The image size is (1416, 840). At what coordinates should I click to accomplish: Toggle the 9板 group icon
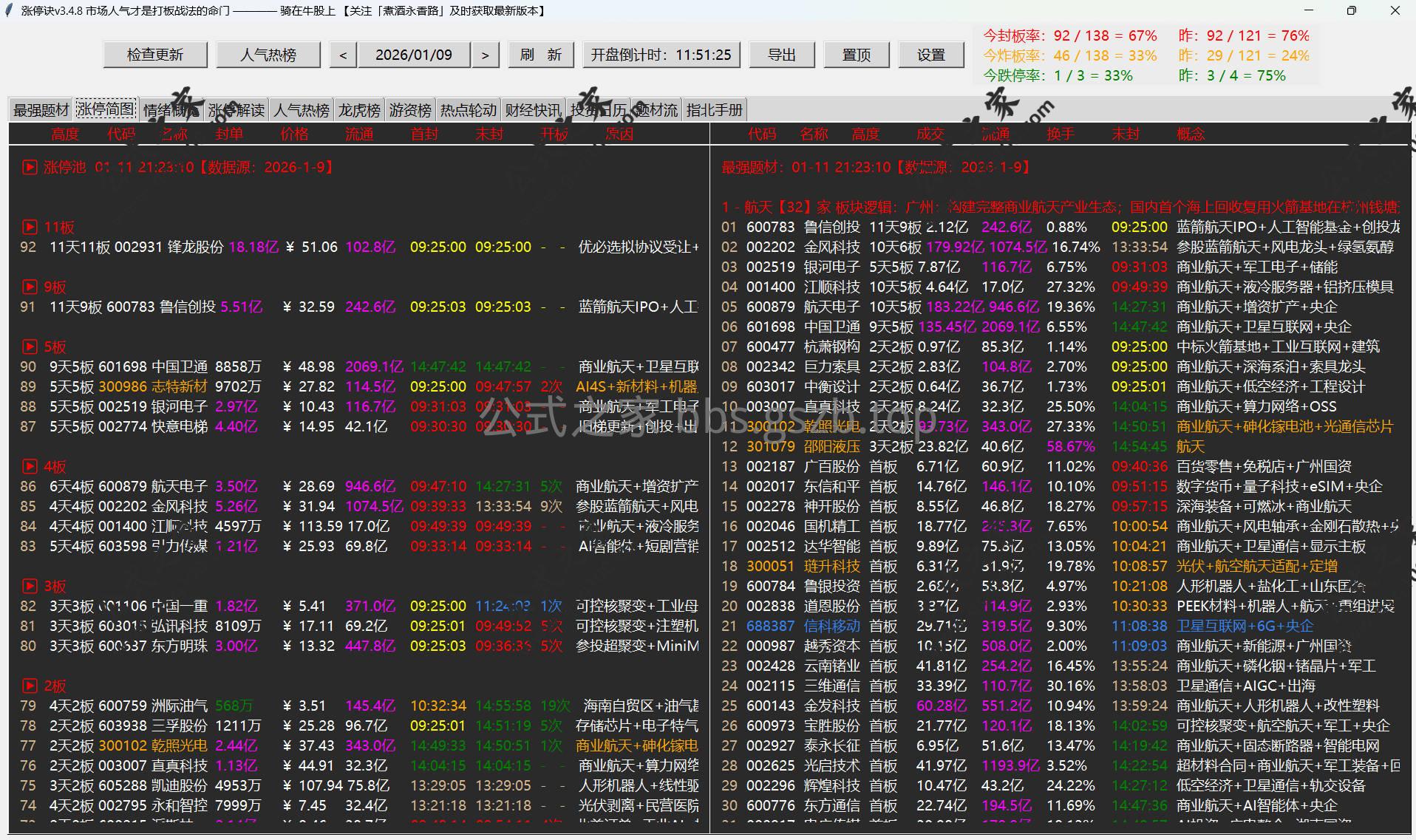(x=30, y=287)
